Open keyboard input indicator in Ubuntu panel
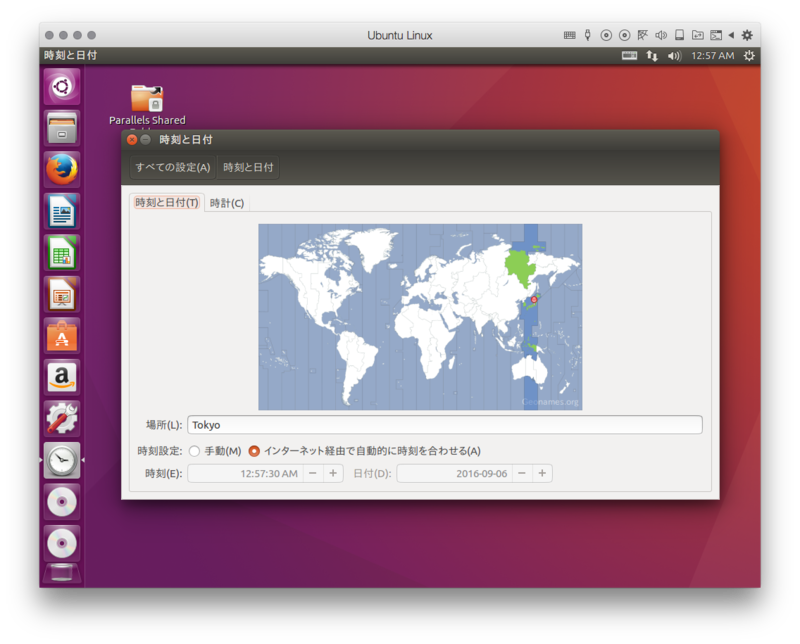800x644 pixels. pos(629,56)
